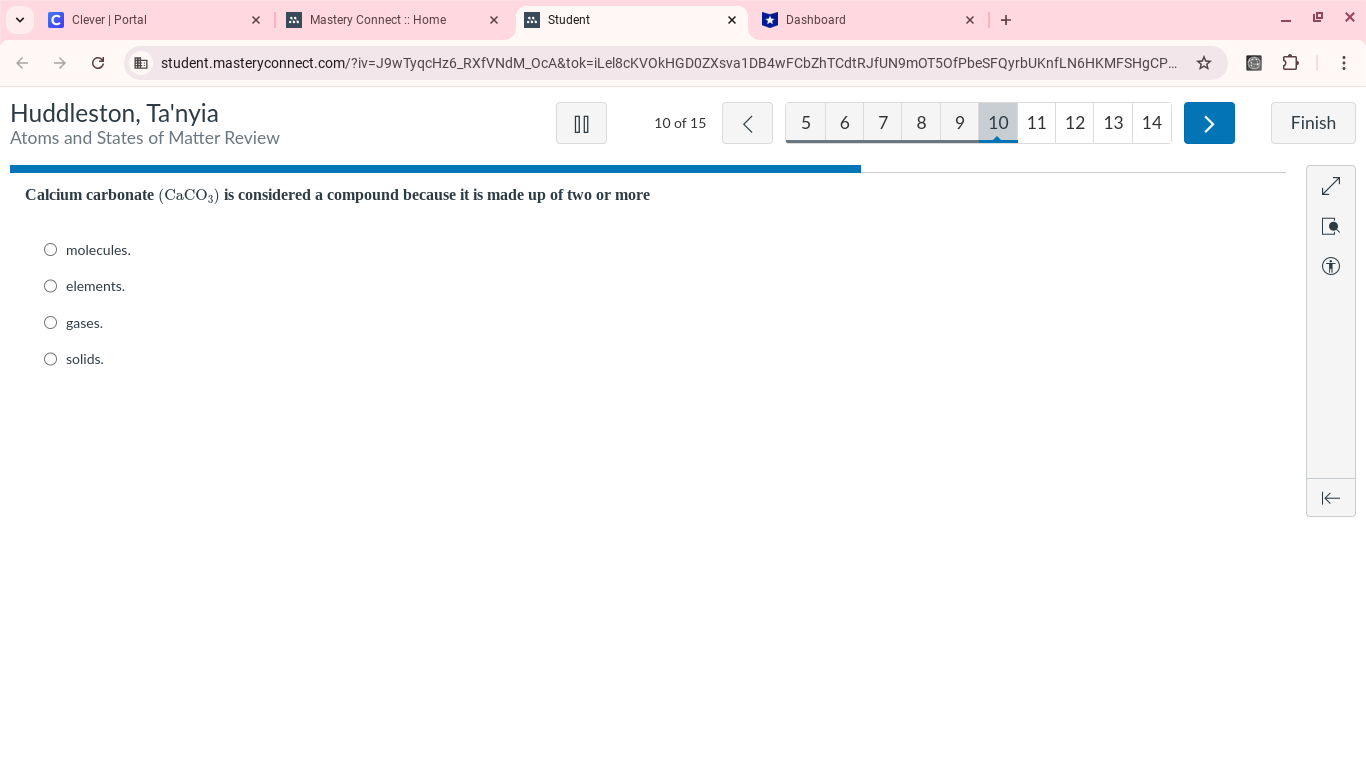Switch to the Dashboard tab
Viewport: 1366px width, 768px height.
[x=868, y=20]
